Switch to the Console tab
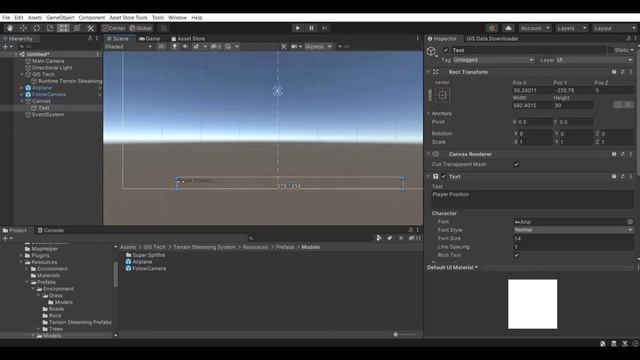This screenshot has width=640, height=360. tap(51, 230)
